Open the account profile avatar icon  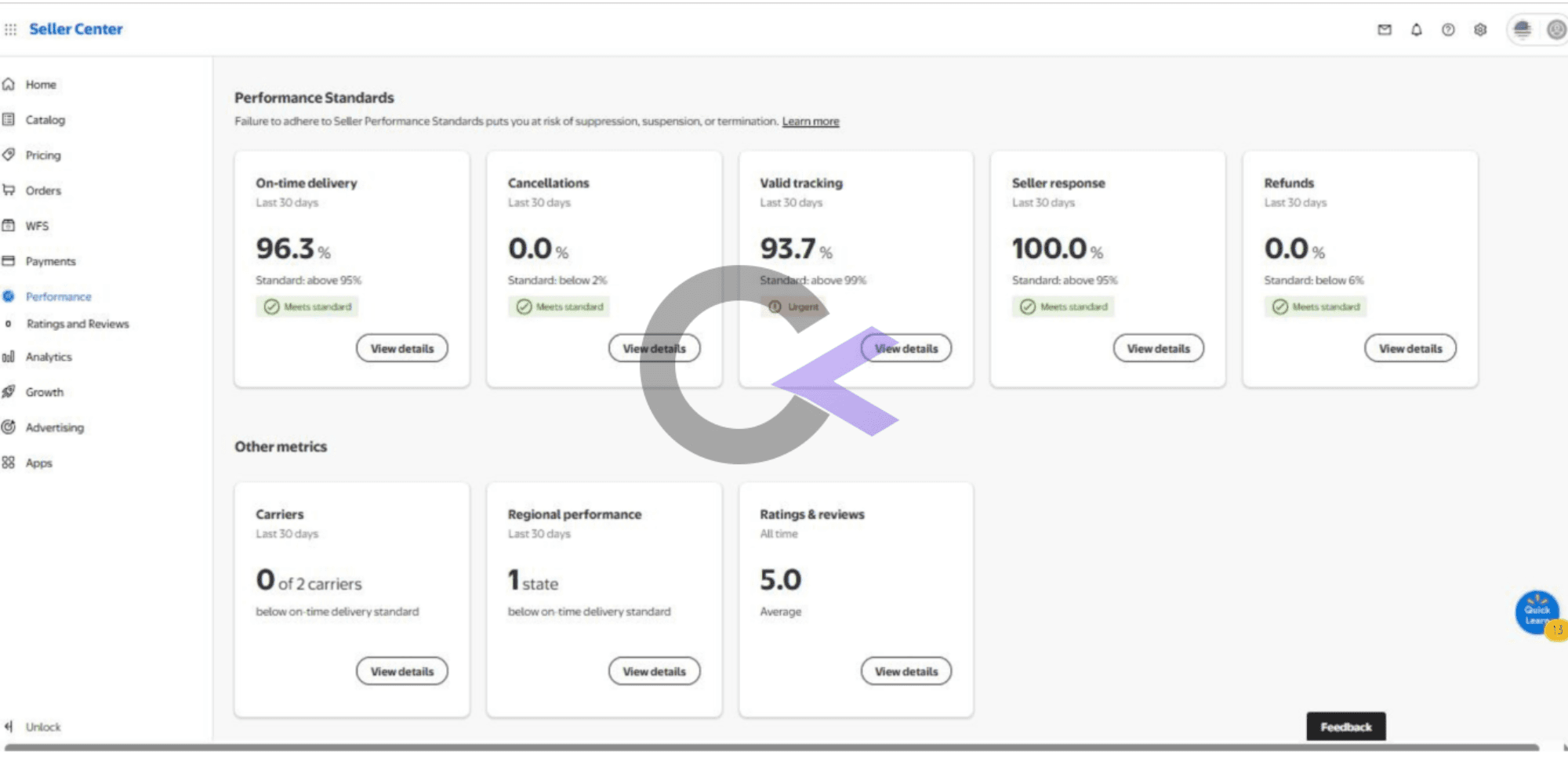(x=1556, y=30)
